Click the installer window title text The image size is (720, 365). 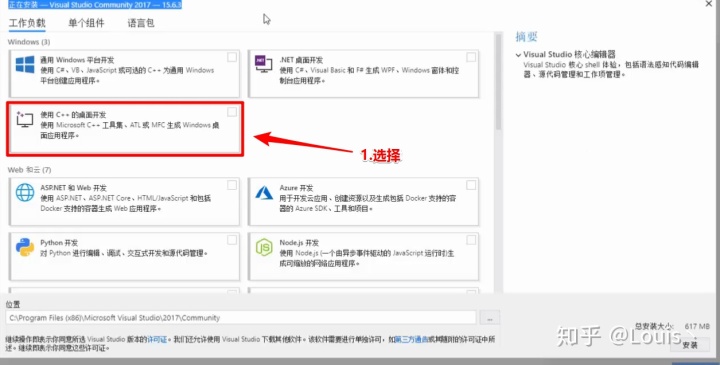point(95,5)
